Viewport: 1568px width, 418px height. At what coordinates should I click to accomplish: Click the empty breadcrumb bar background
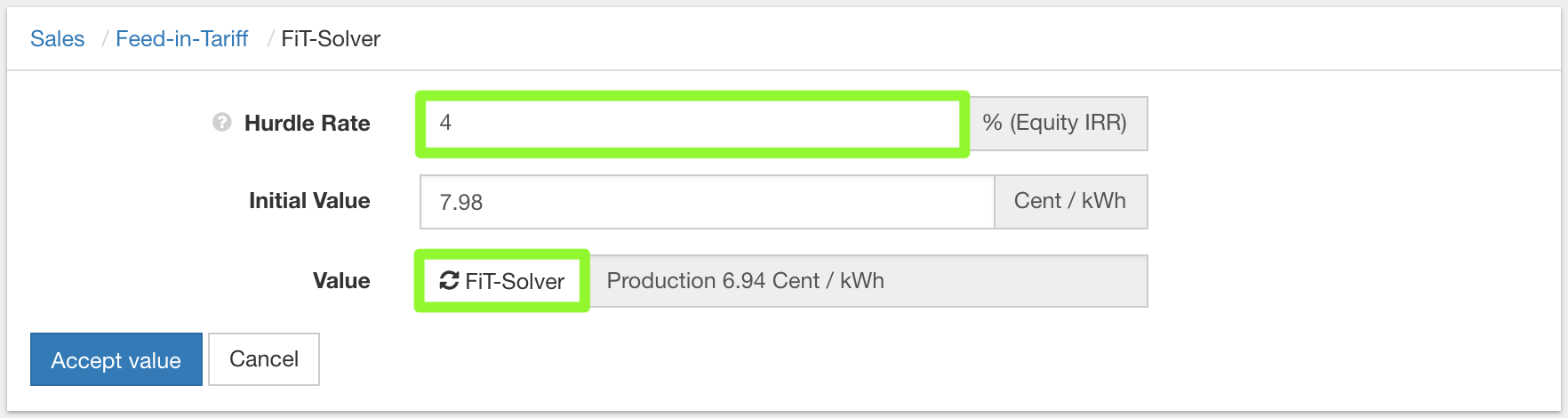[889, 39]
